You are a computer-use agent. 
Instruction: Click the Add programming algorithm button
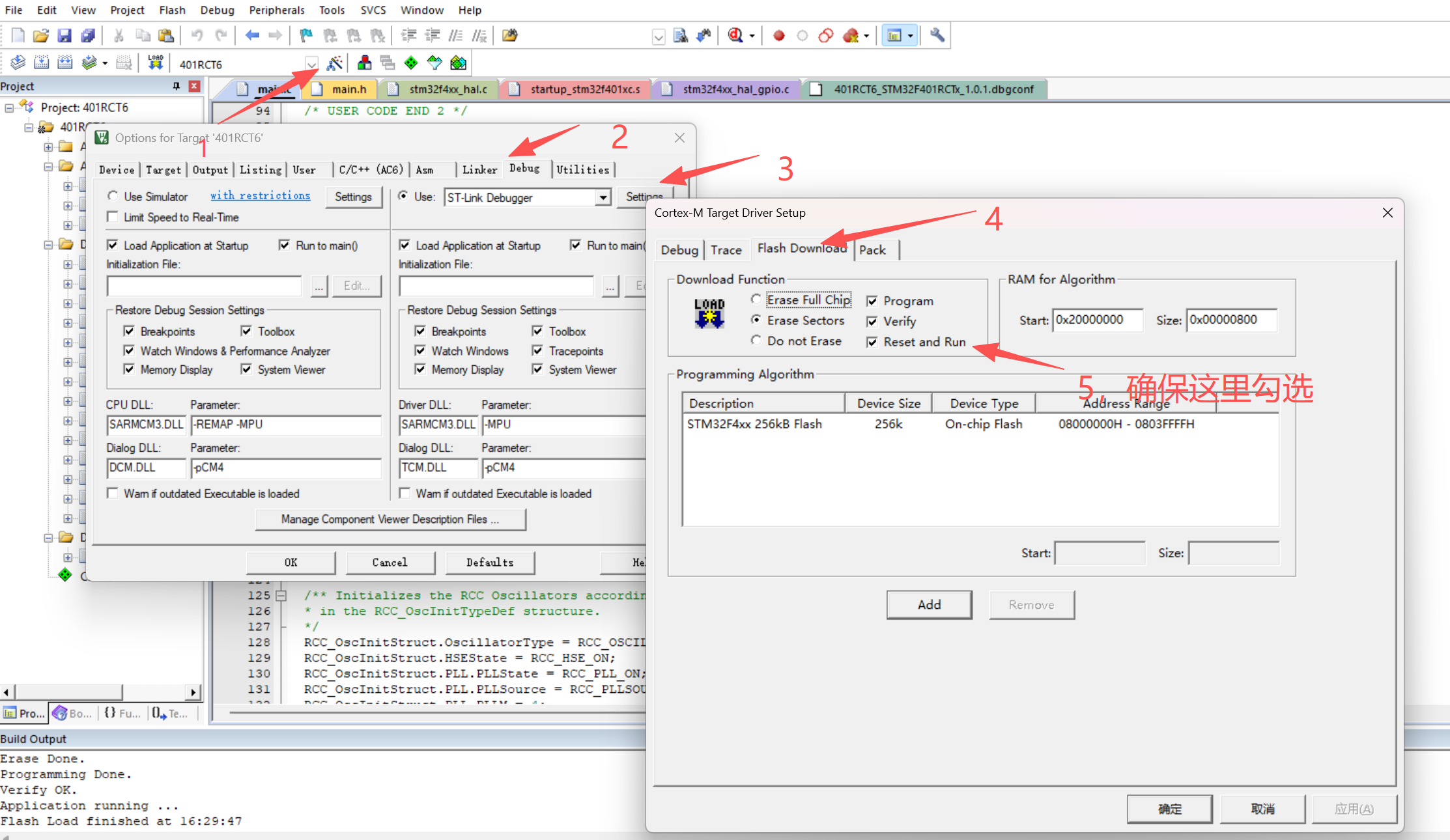929,605
